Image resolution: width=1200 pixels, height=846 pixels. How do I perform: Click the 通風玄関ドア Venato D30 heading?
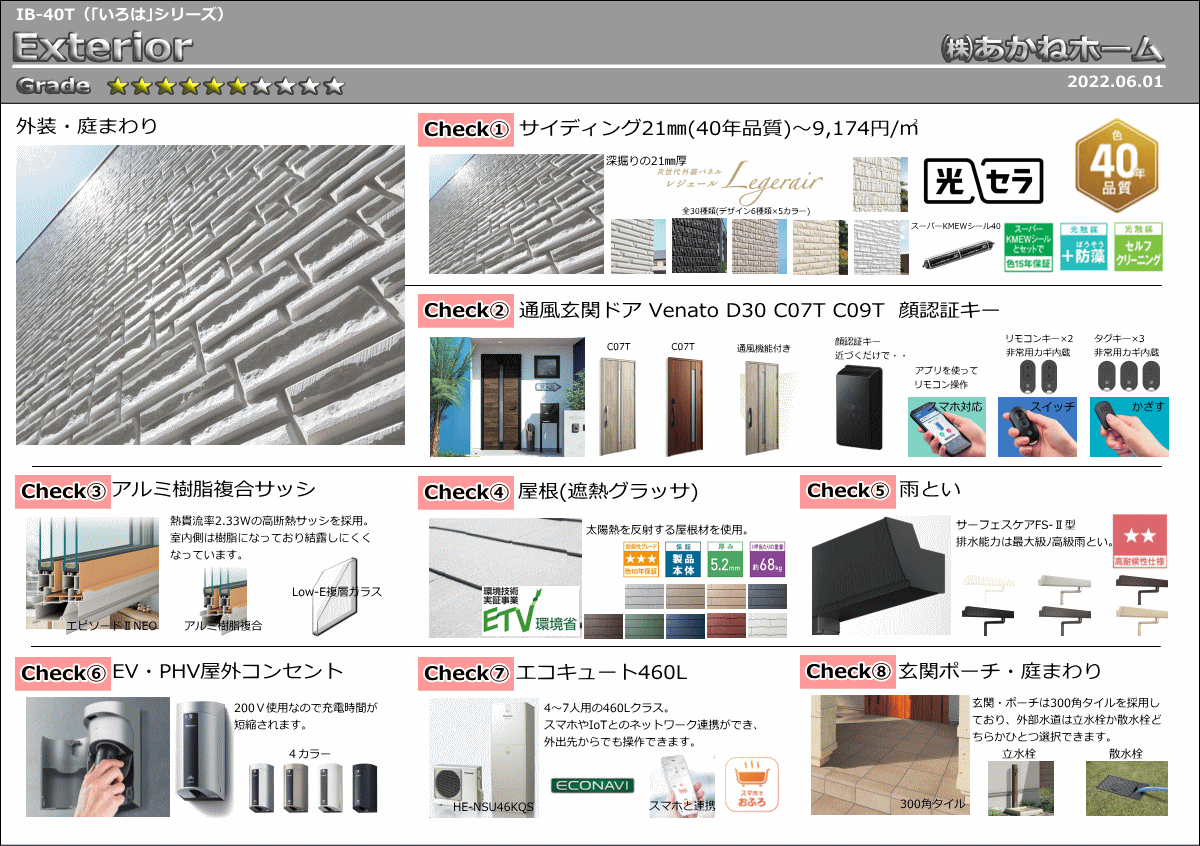pyautogui.click(x=759, y=311)
